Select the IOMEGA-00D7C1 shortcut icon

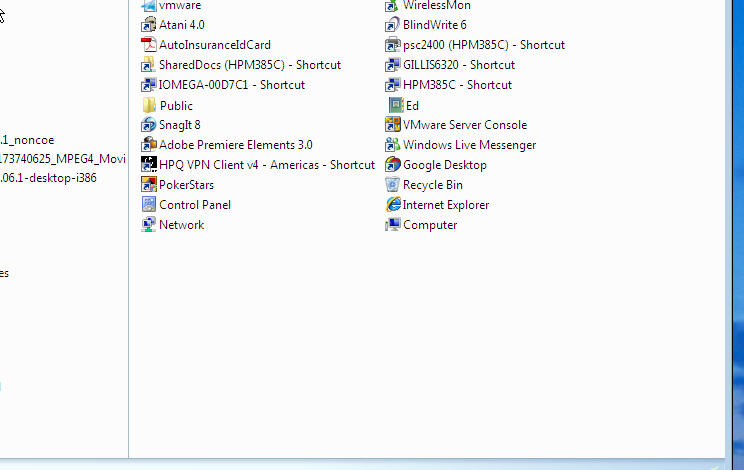point(149,85)
